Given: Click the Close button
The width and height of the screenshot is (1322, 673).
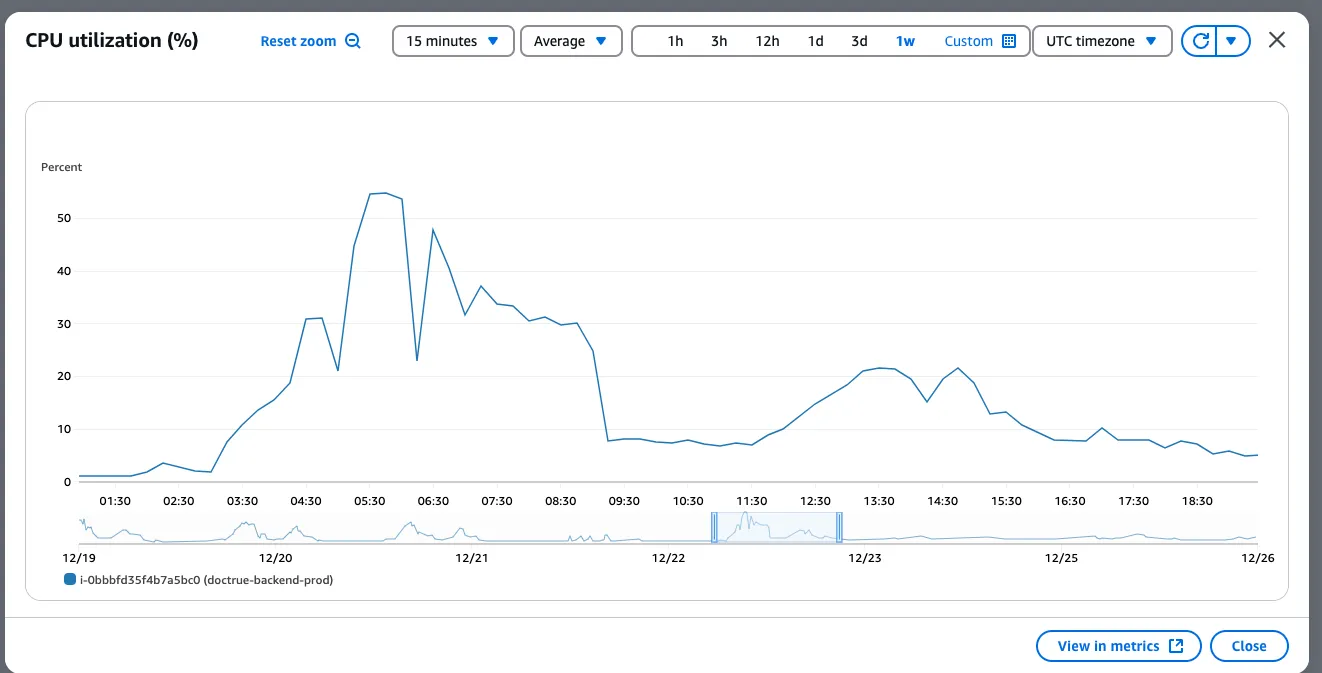Looking at the screenshot, I should 1249,645.
